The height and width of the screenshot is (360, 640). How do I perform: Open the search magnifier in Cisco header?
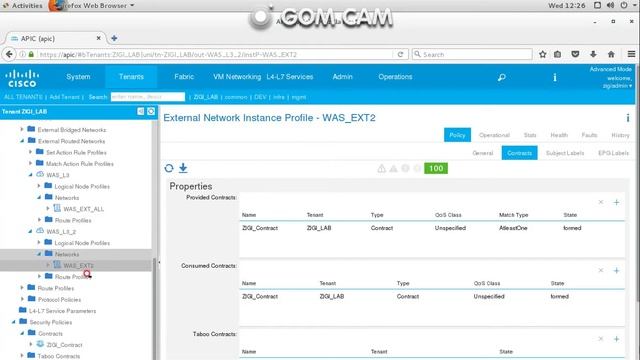tap(502, 77)
